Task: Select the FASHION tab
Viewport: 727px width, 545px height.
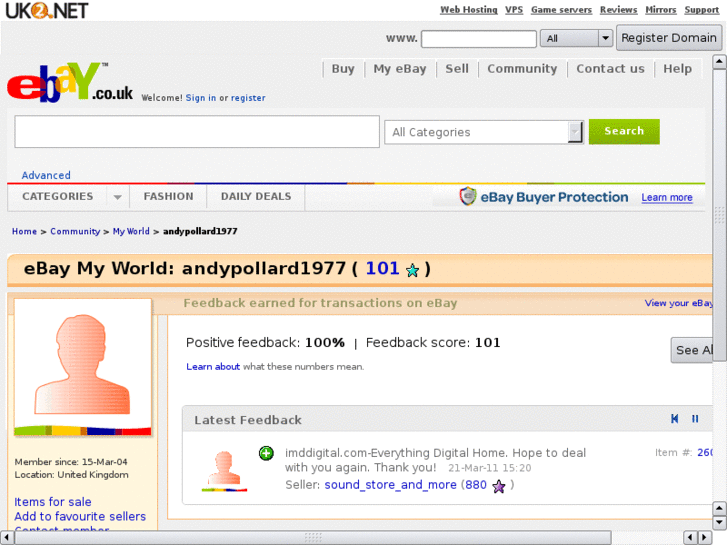Action: (168, 197)
